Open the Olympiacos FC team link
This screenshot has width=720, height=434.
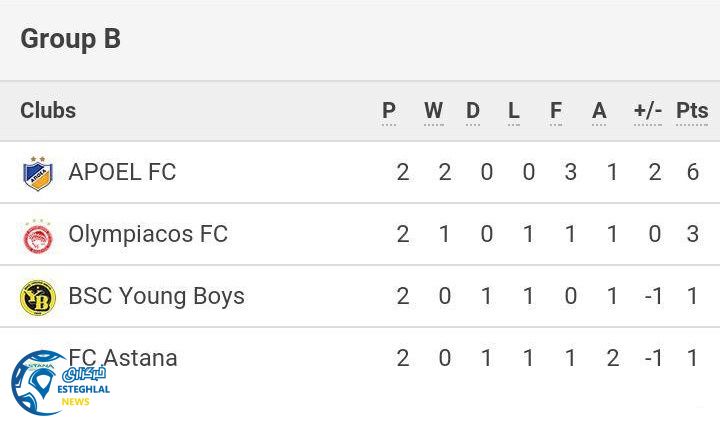point(148,234)
